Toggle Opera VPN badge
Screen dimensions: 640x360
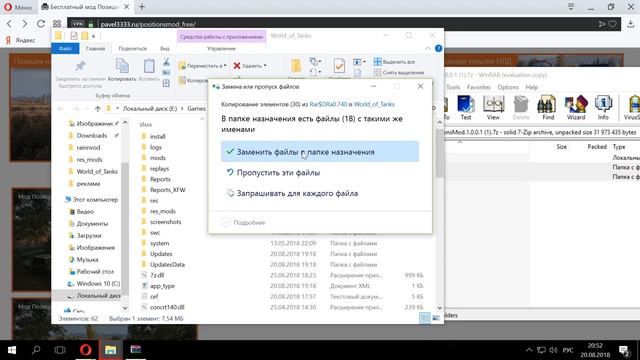[78, 24]
